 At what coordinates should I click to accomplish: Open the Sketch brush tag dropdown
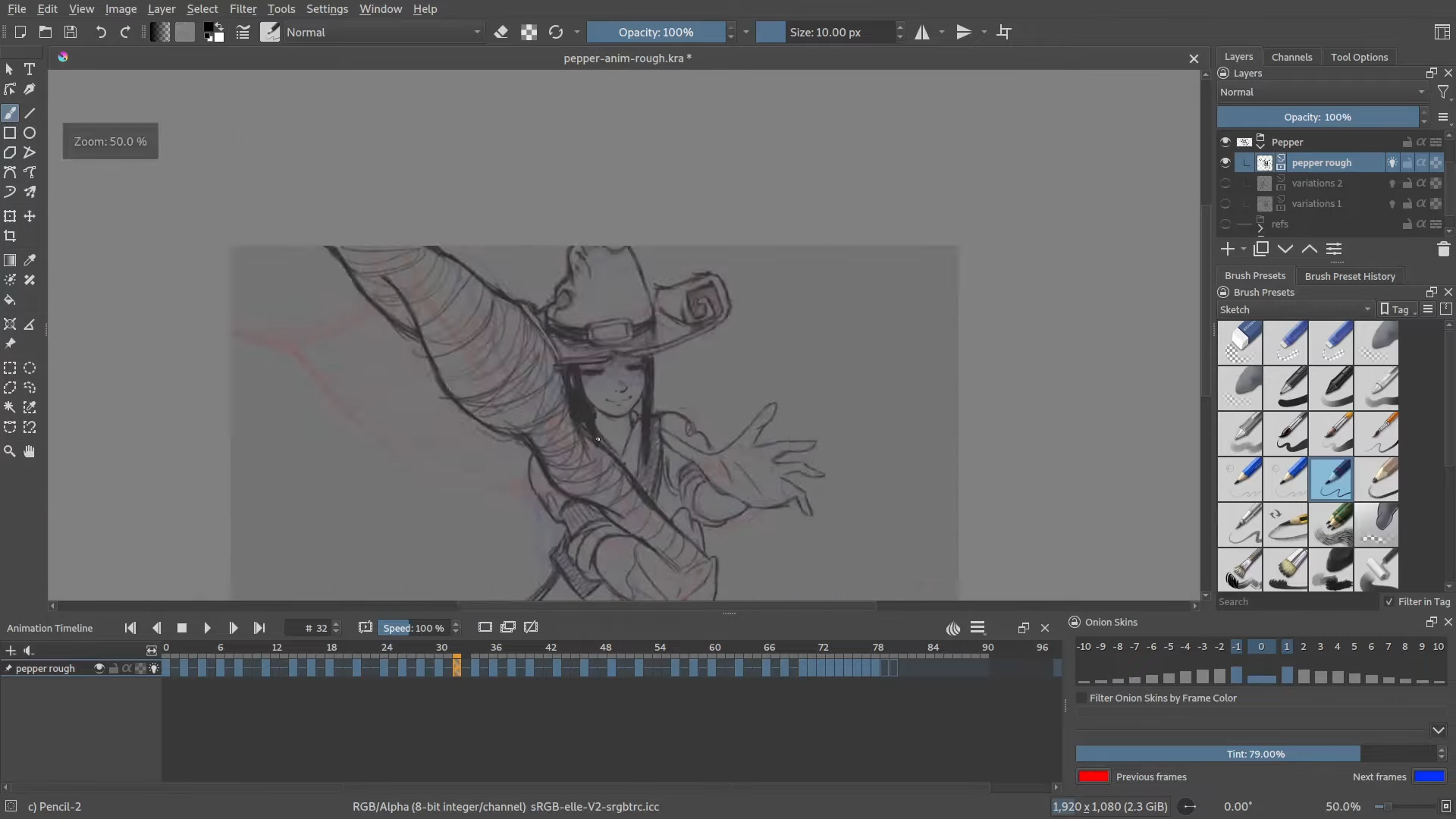click(x=1295, y=309)
